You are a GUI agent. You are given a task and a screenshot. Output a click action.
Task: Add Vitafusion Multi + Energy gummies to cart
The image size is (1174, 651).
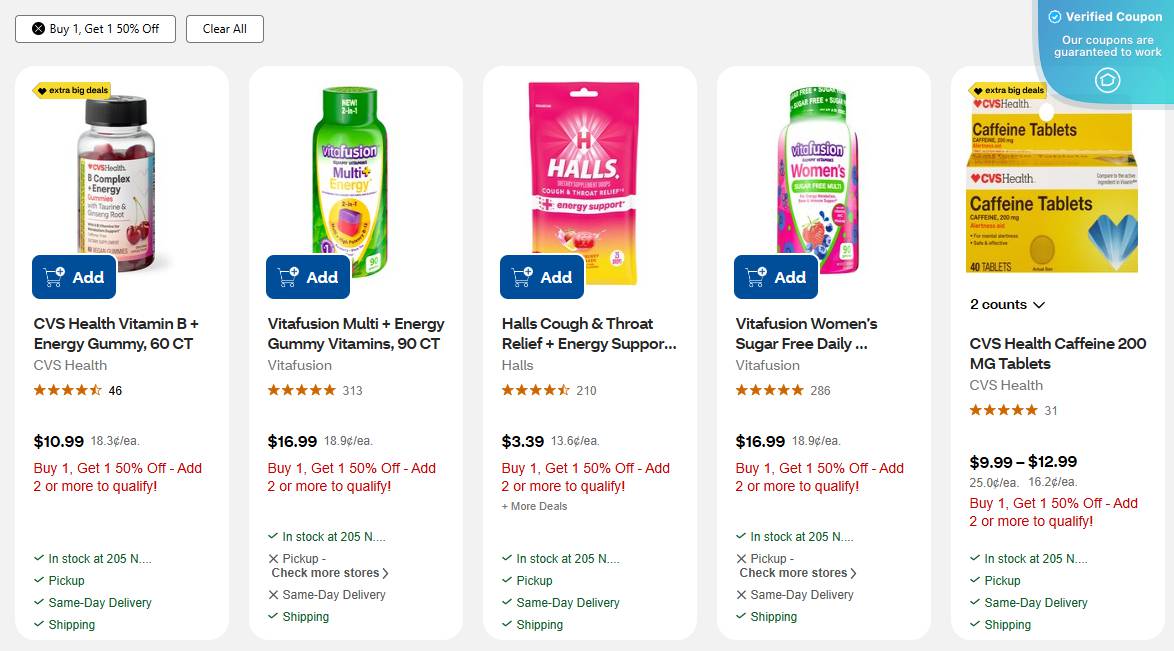[x=307, y=276]
